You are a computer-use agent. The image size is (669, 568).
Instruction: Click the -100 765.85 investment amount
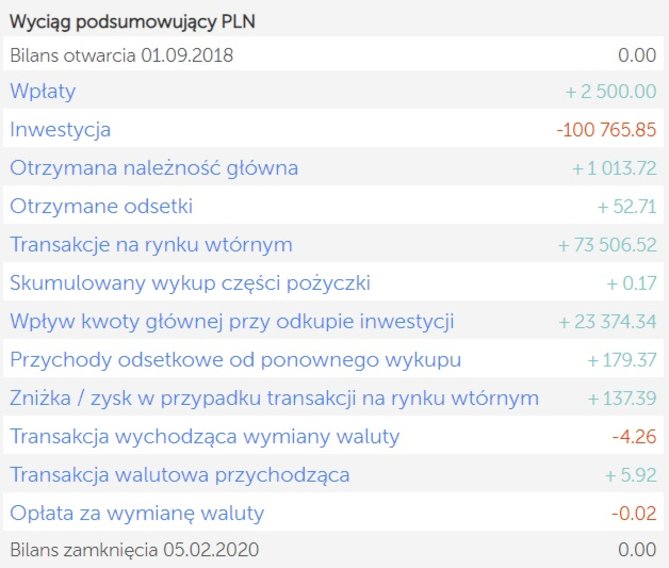pyautogui.click(x=606, y=130)
